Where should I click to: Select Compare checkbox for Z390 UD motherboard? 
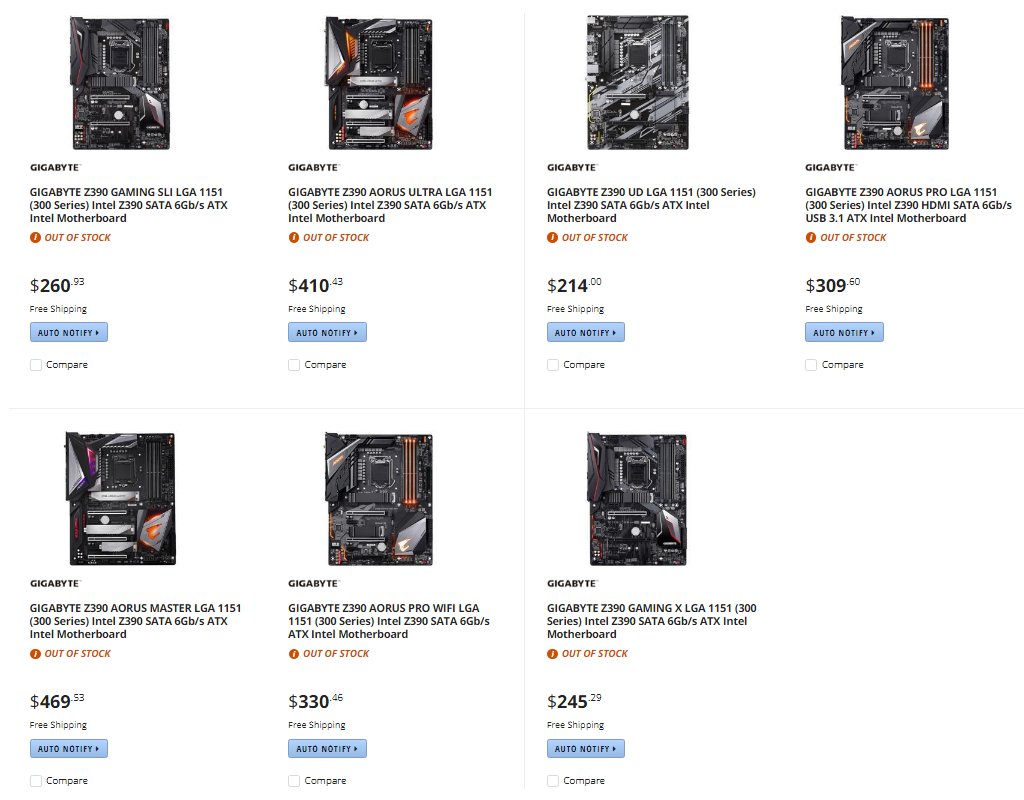pos(553,365)
